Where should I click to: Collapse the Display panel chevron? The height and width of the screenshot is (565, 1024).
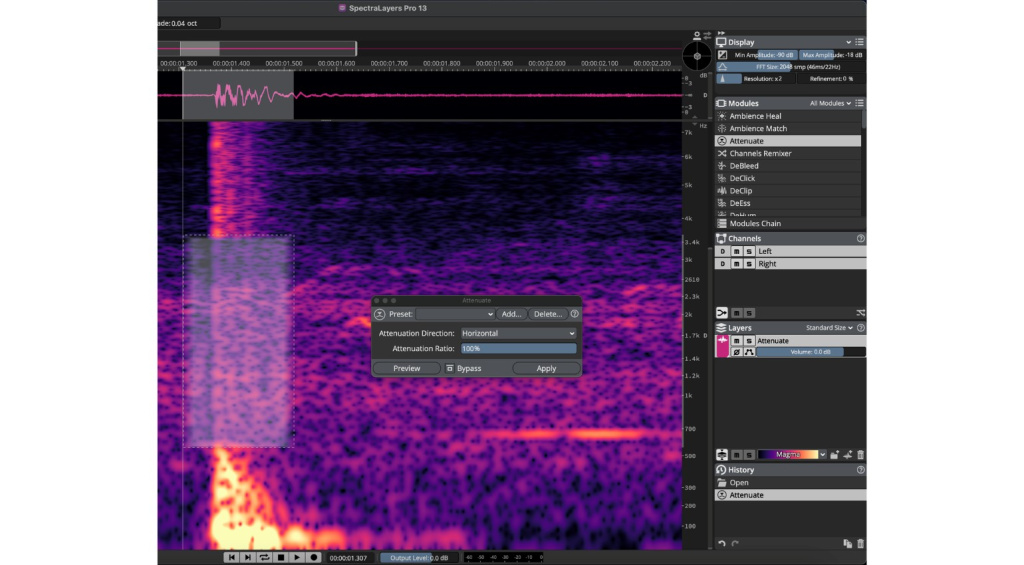[x=848, y=42]
